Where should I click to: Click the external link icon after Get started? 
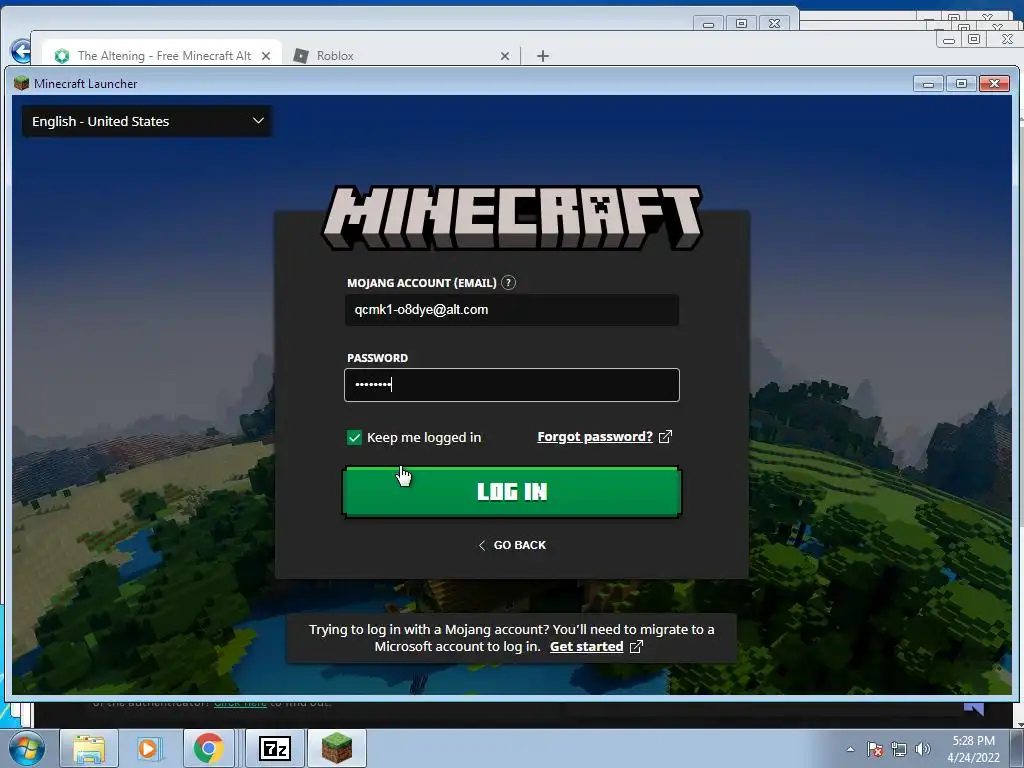point(636,646)
